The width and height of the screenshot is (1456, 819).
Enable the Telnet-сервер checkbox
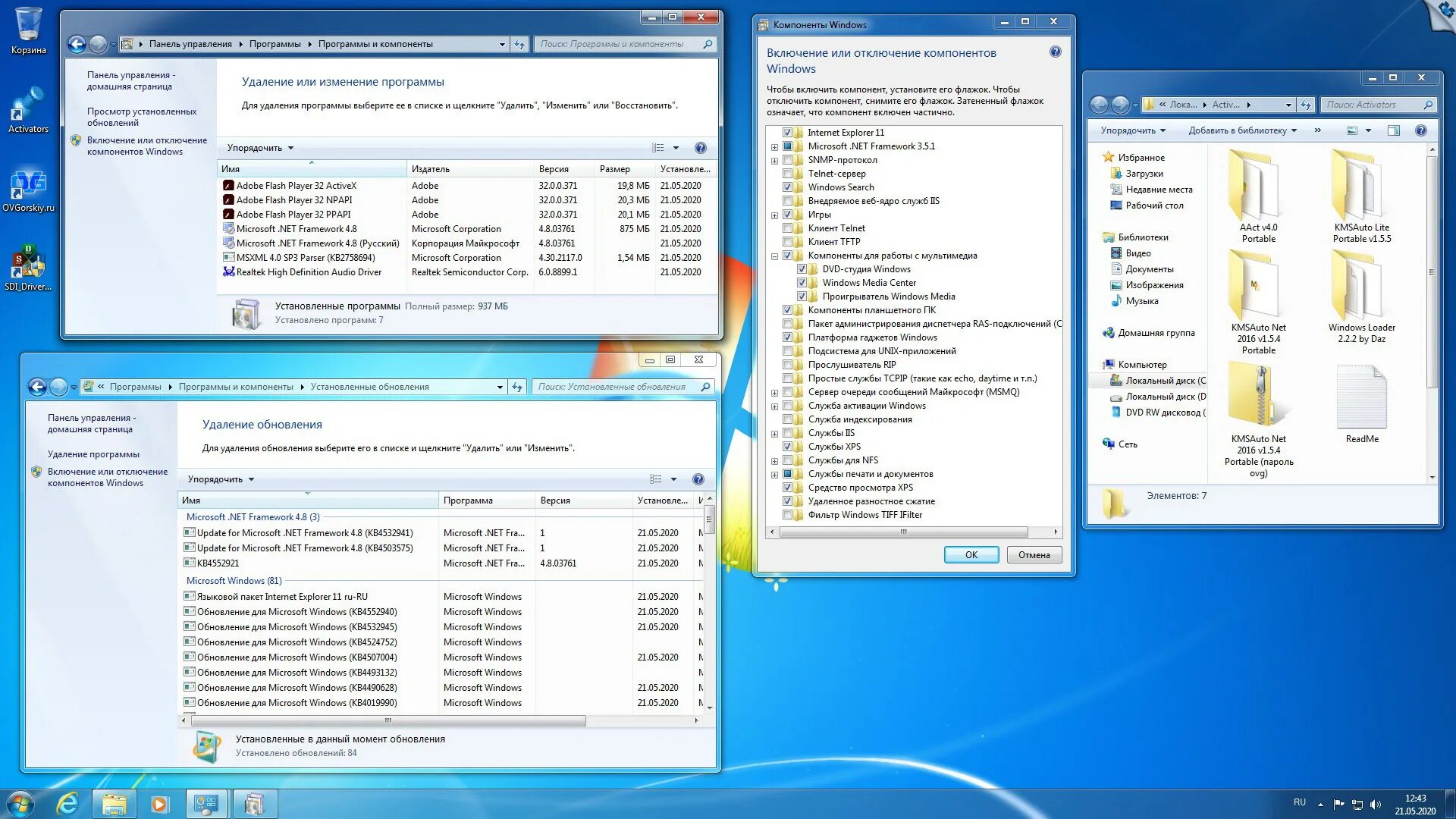[x=787, y=174]
